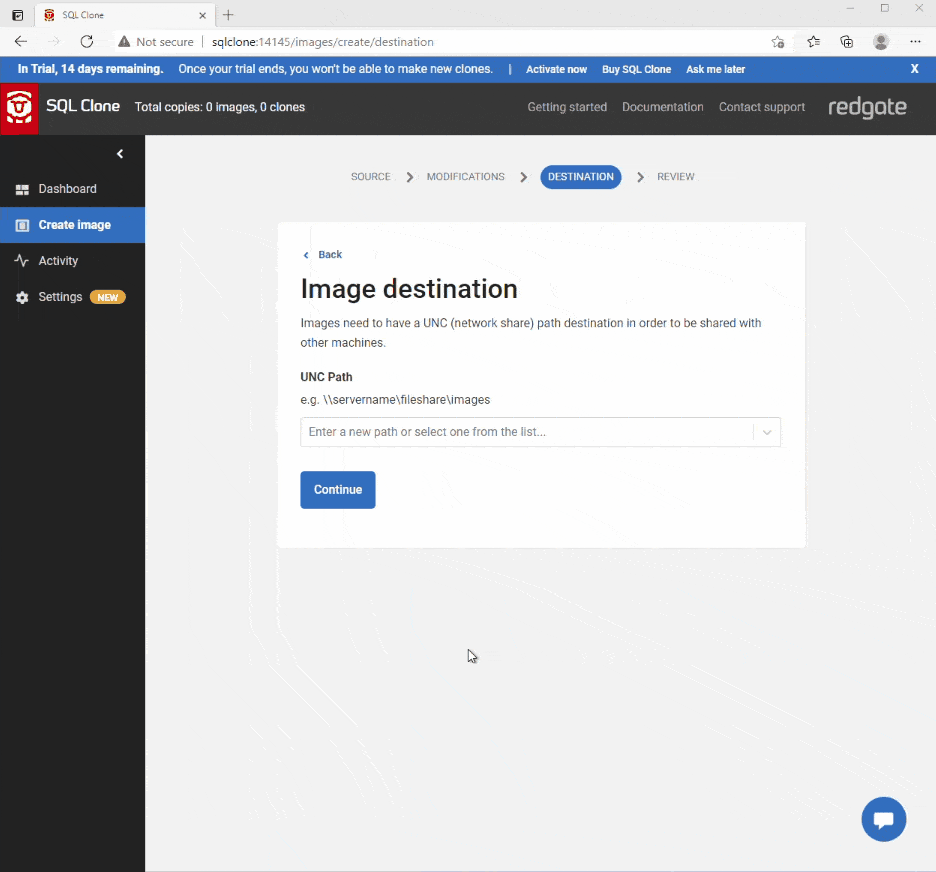Click the Create image icon in sidebar
Viewport: 936px width, 872px height.
(x=22, y=226)
